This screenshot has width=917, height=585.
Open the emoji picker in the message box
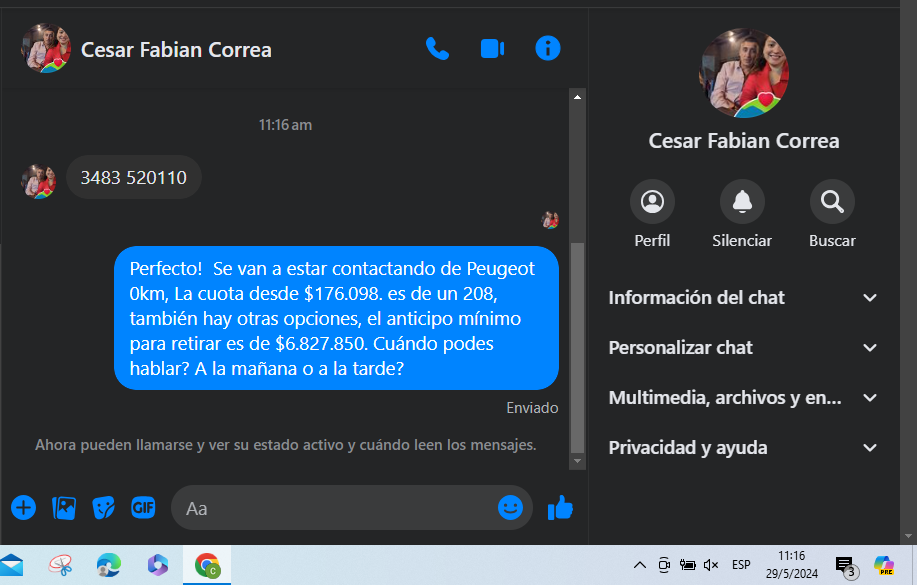pos(510,507)
